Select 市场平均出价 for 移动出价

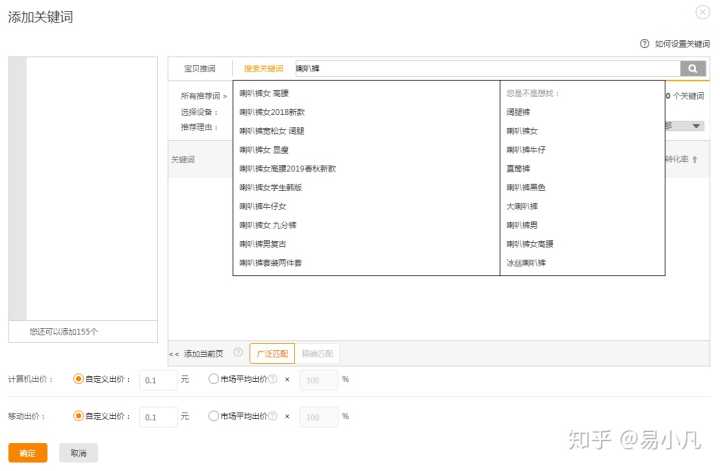[213, 416]
